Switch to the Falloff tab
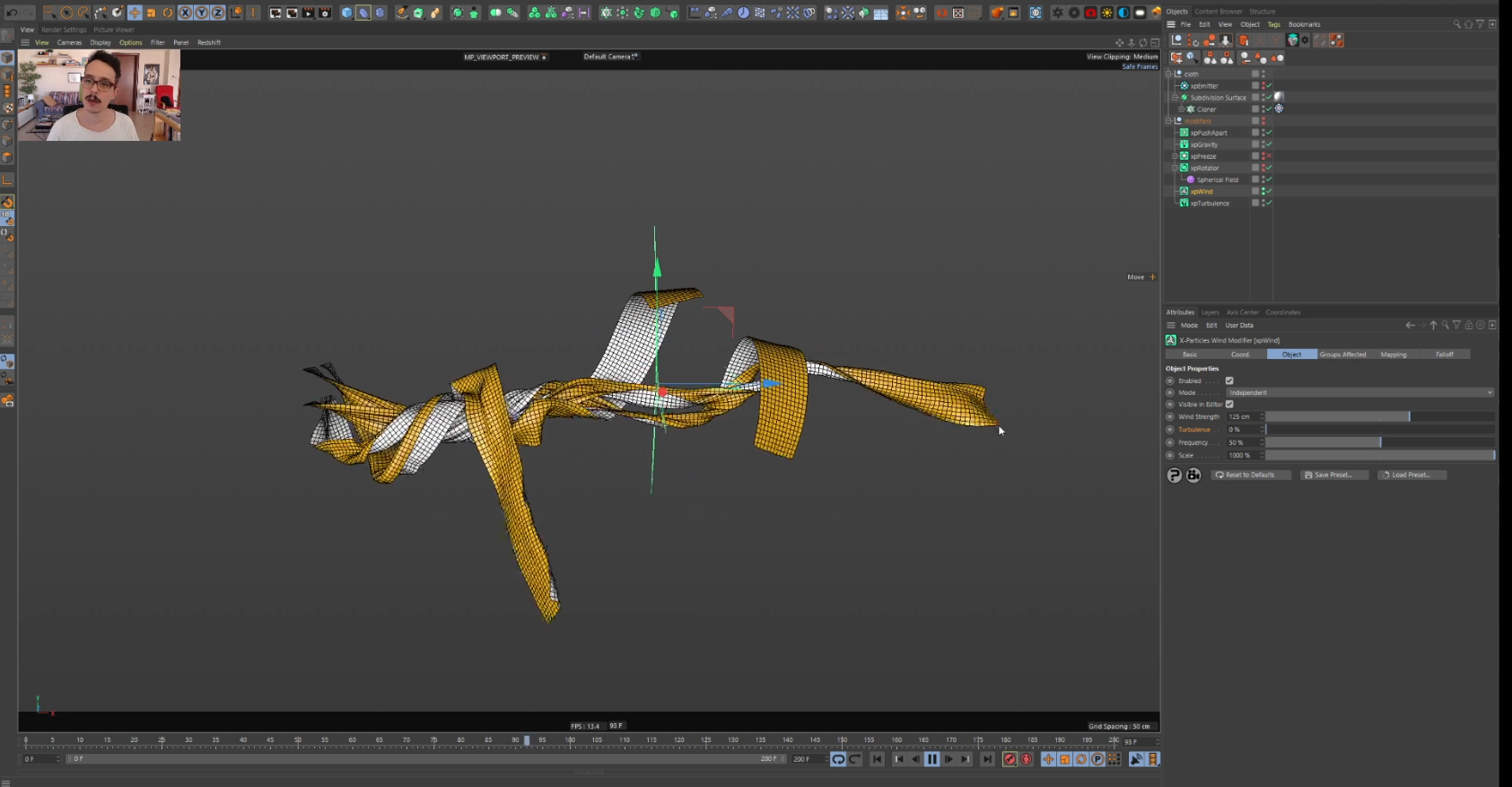Viewport: 1512px width, 787px height. (x=1444, y=354)
